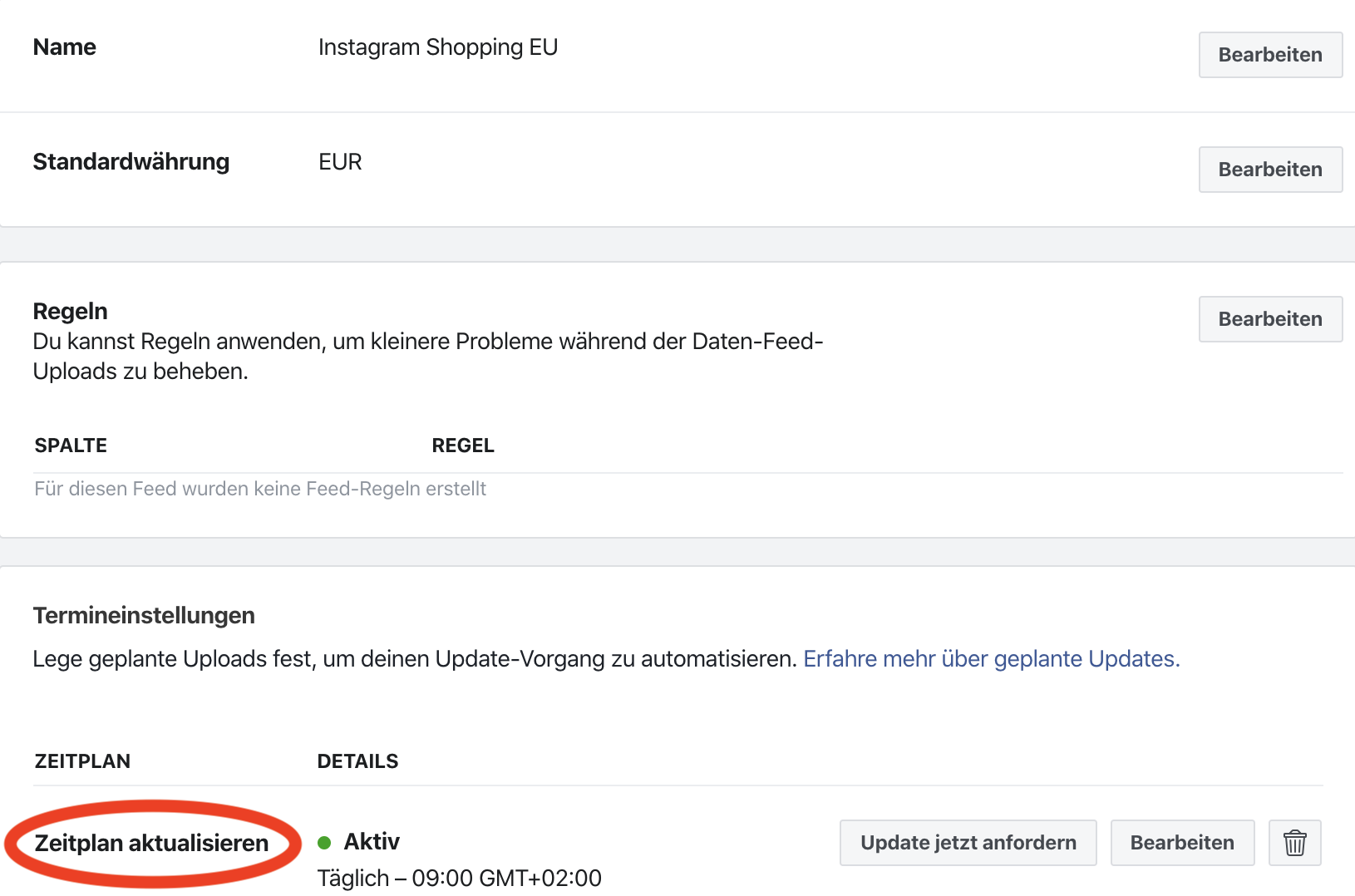This screenshot has width=1355, height=896.
Task: Click the green Aktiv status dot
Action: [x=324, y=843]
